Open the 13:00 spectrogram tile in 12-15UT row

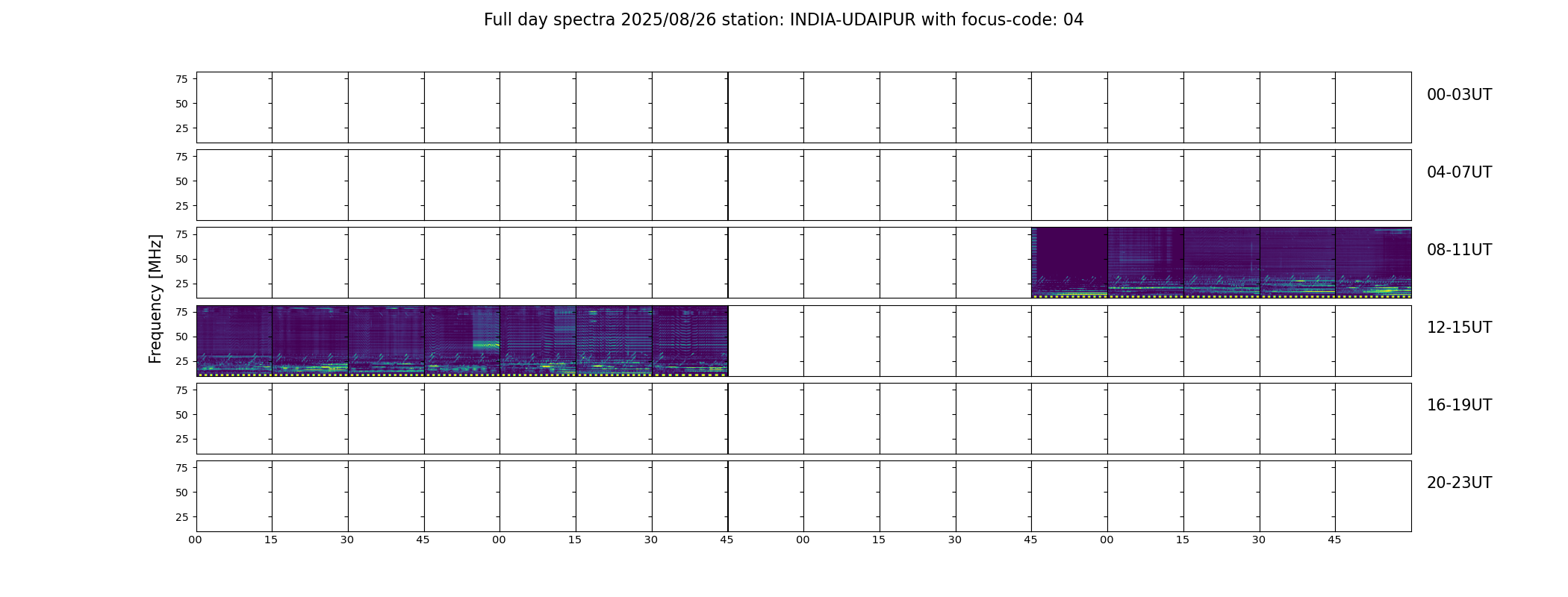538,340
